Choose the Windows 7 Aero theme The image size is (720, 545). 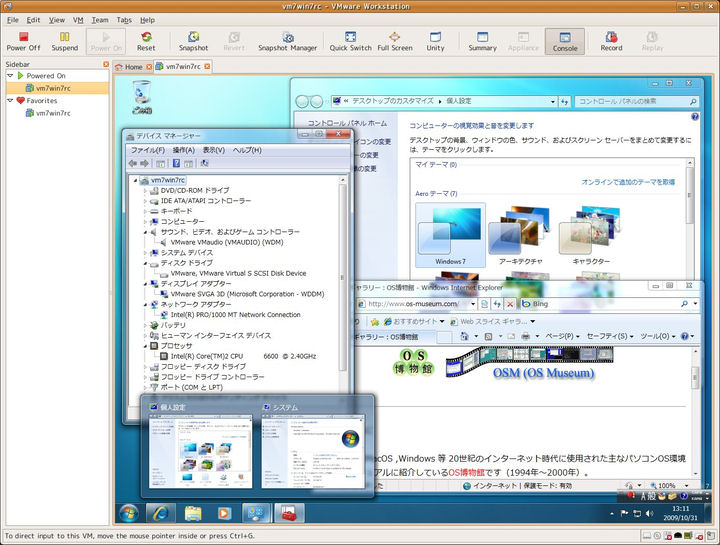pos(450,235)
